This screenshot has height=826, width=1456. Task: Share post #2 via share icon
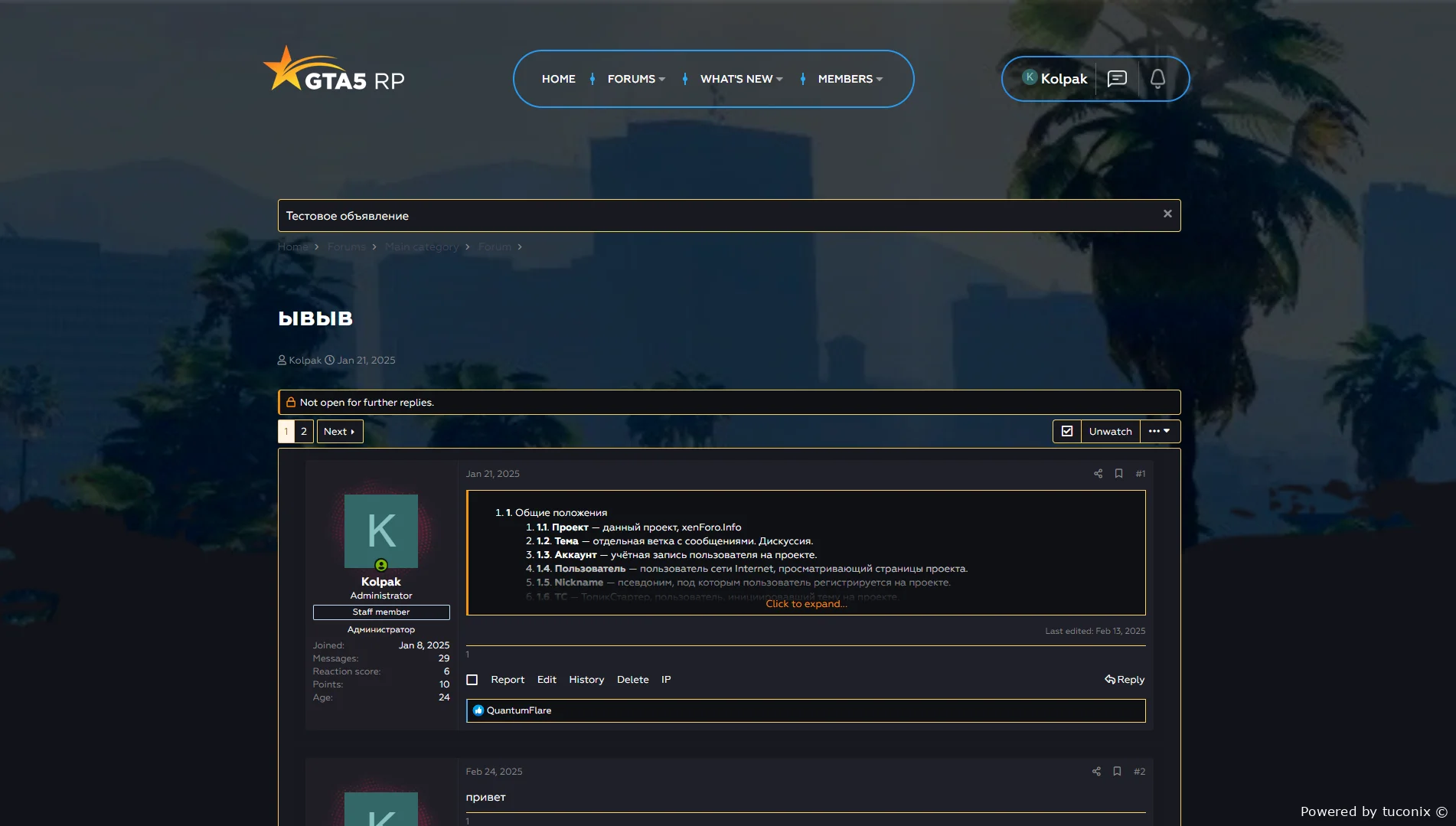click(1096, 772)
